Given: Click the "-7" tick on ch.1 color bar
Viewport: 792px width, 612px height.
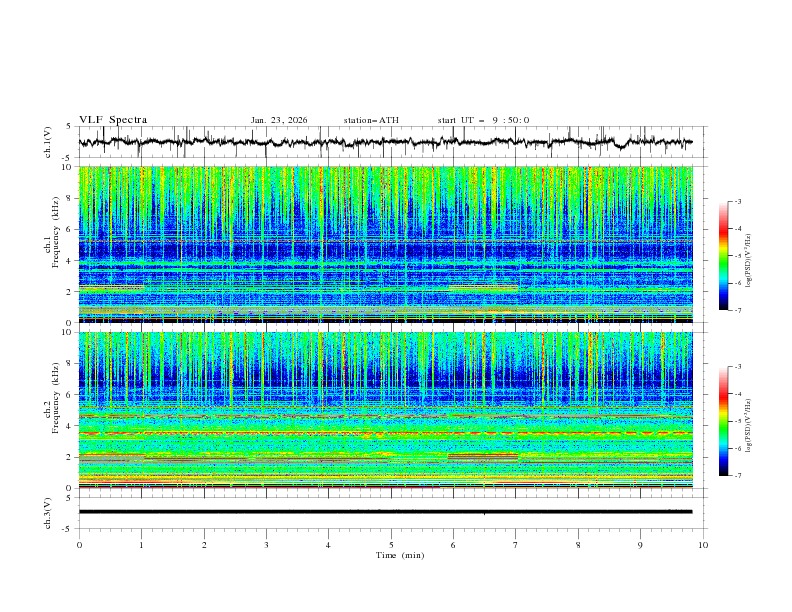Looking at the screenshot, I should [737, 310].
